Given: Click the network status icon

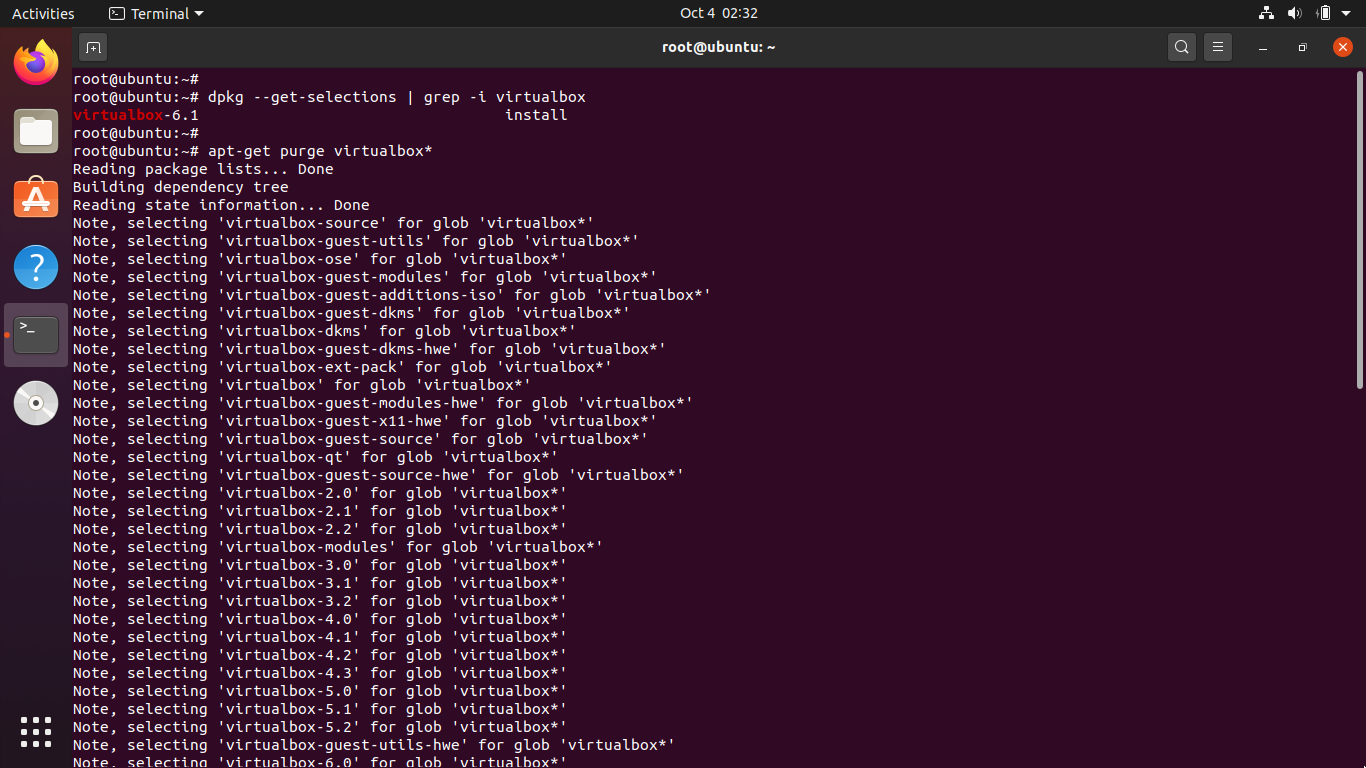Looking at the screenshot, I should pyautogui.click(x=1266, y=13).
